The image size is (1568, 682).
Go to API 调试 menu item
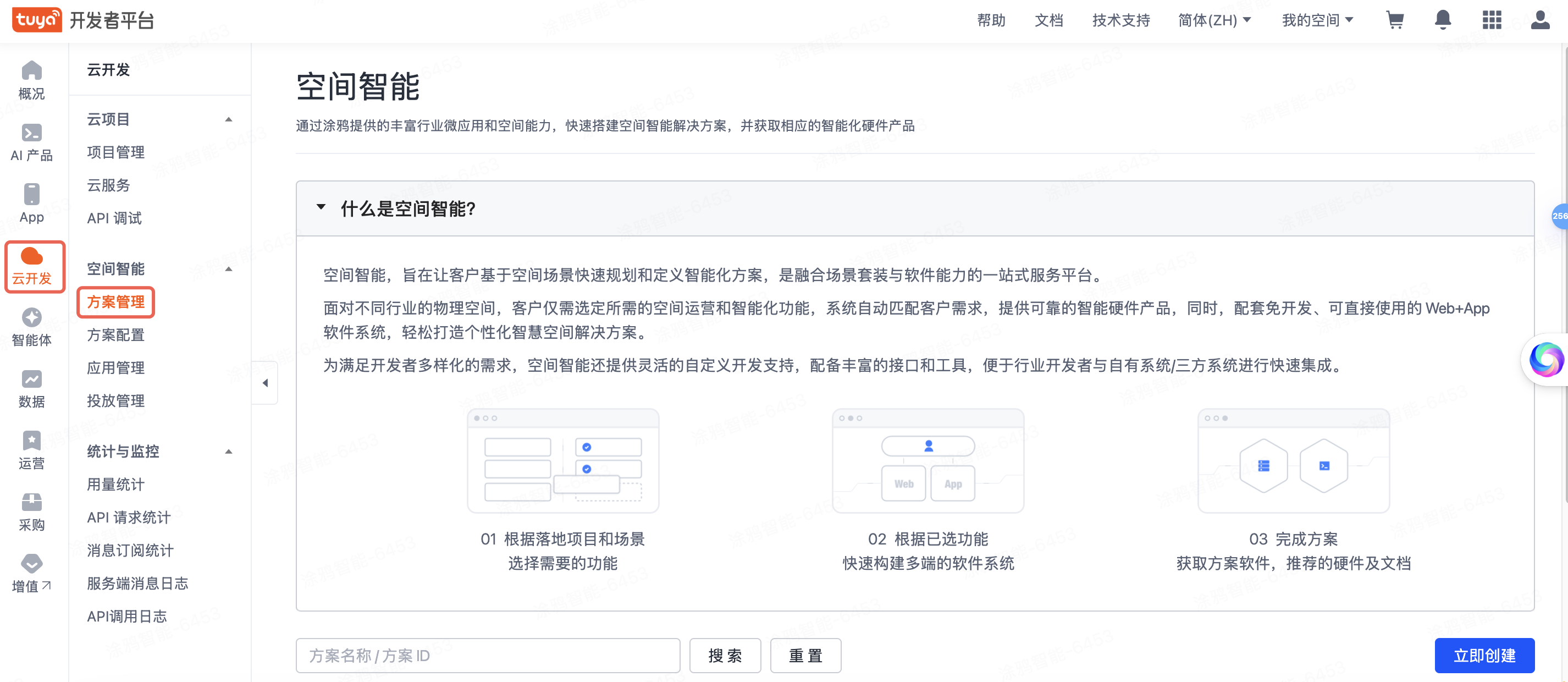(x=114, y=218)
